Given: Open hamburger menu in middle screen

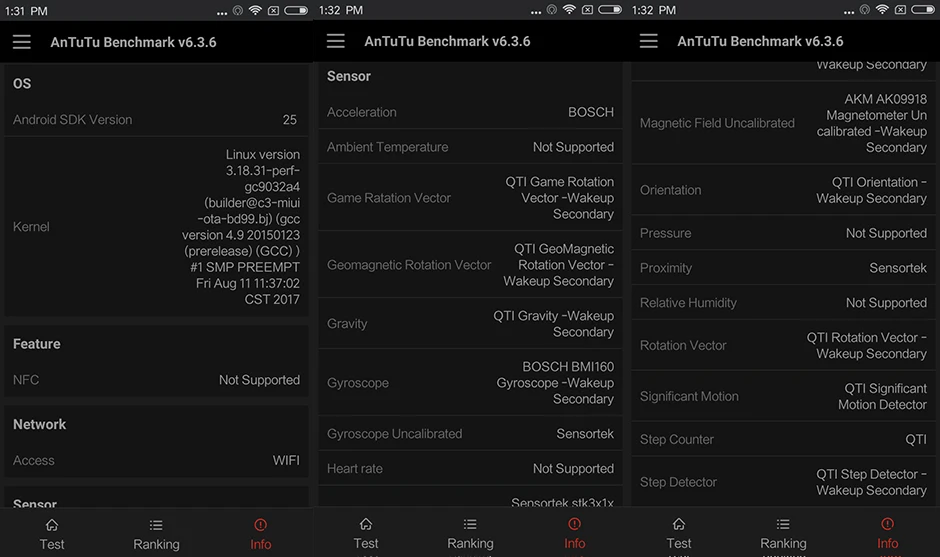Looking at the screenshot, I should coord(336,41).
